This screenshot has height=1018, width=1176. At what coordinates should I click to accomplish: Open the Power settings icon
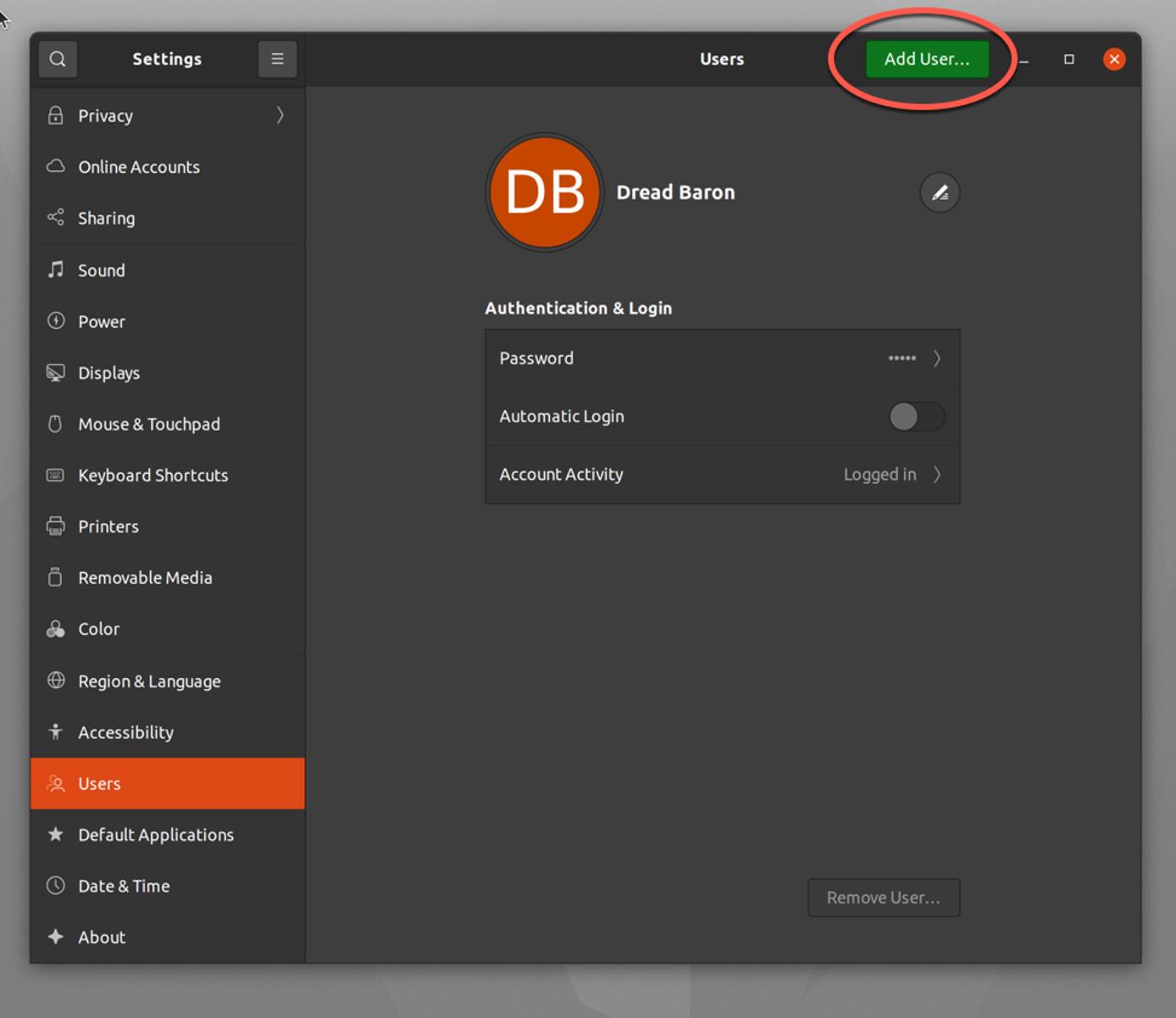click(55, 321)
